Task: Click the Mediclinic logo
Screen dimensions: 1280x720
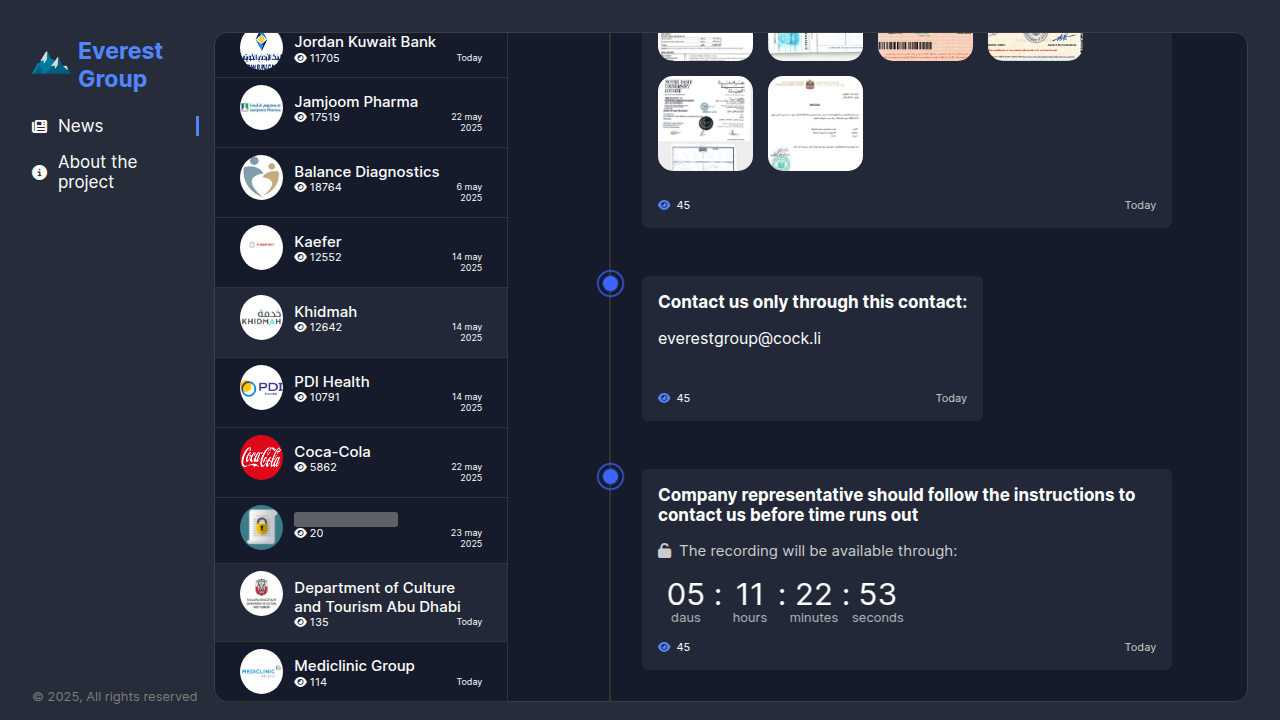Action: tap(261, 672)
